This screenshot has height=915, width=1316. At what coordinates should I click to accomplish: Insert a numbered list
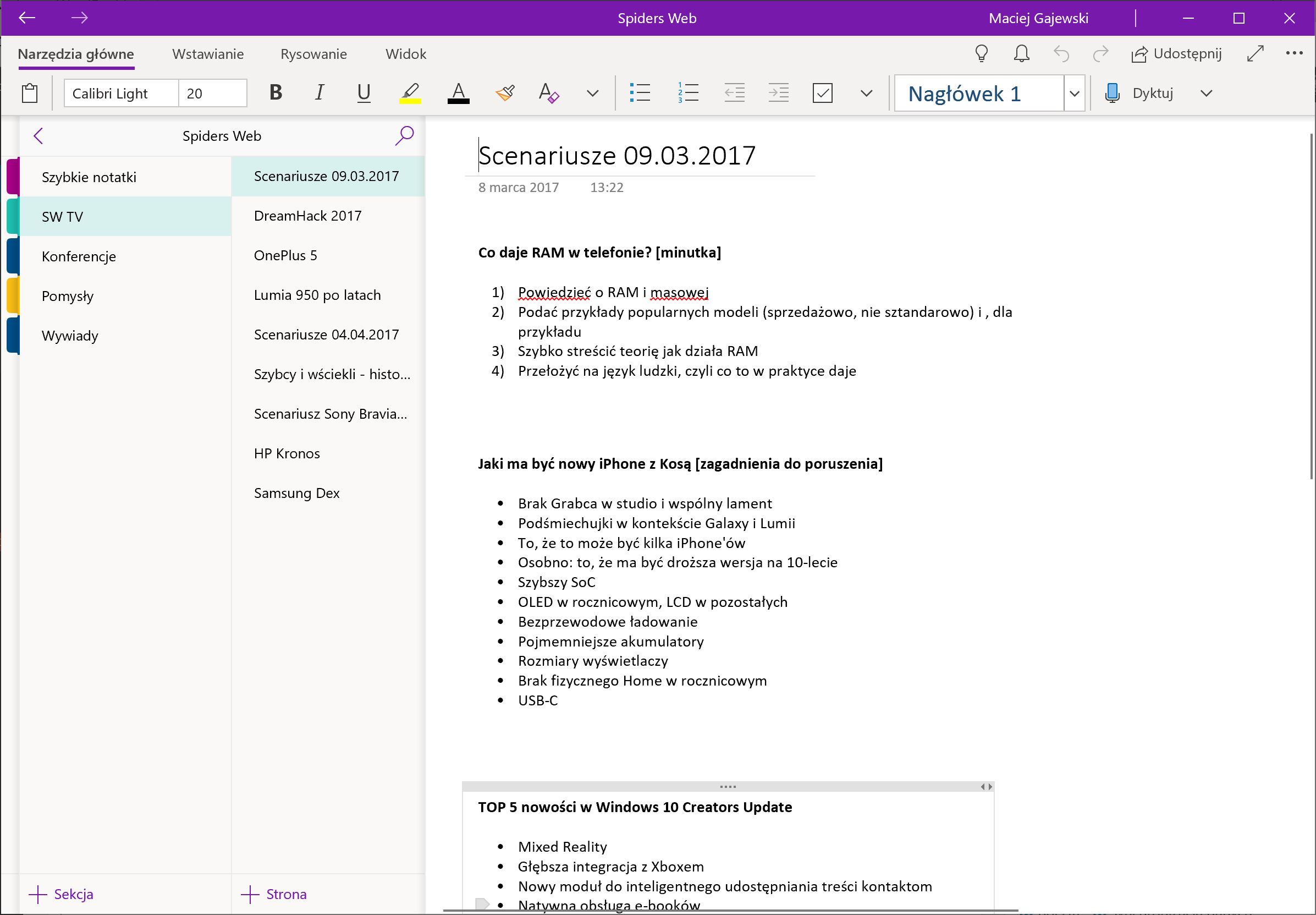pos(687,92)
